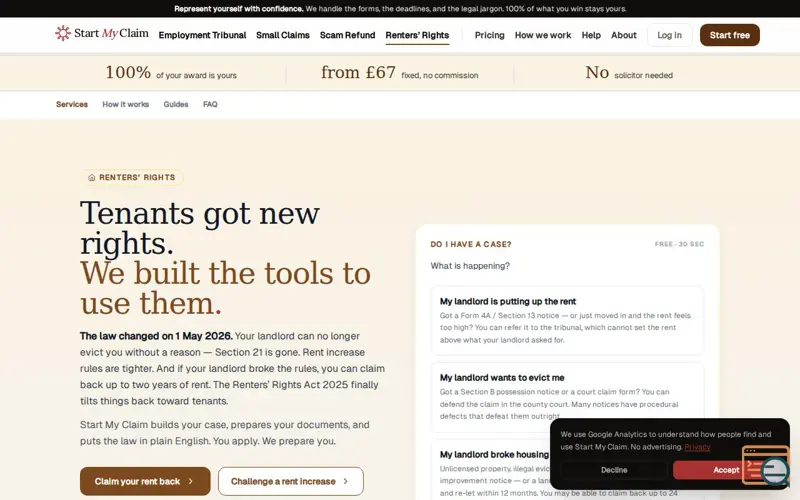Image resolution: width=800 pixels, height=500 pixels.
Task: Open Scam Refund page
Action: pos(347,35)
